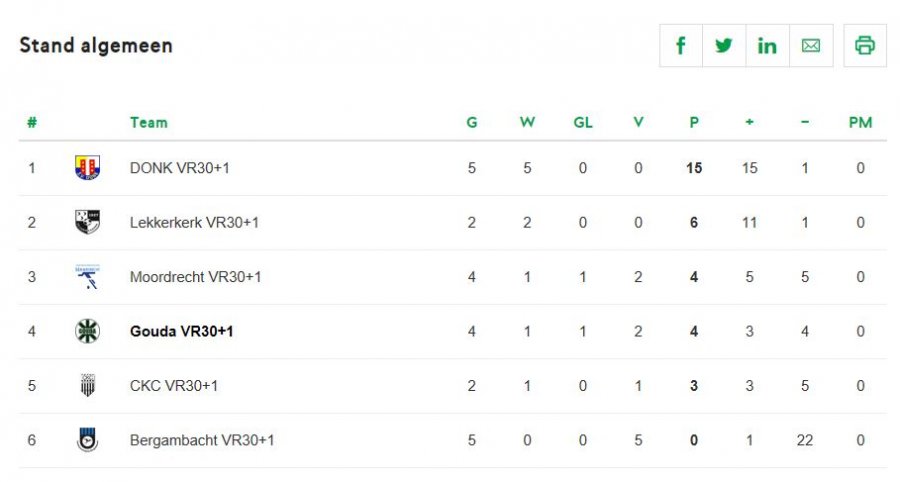Click the P points column header

coord(694,123)
